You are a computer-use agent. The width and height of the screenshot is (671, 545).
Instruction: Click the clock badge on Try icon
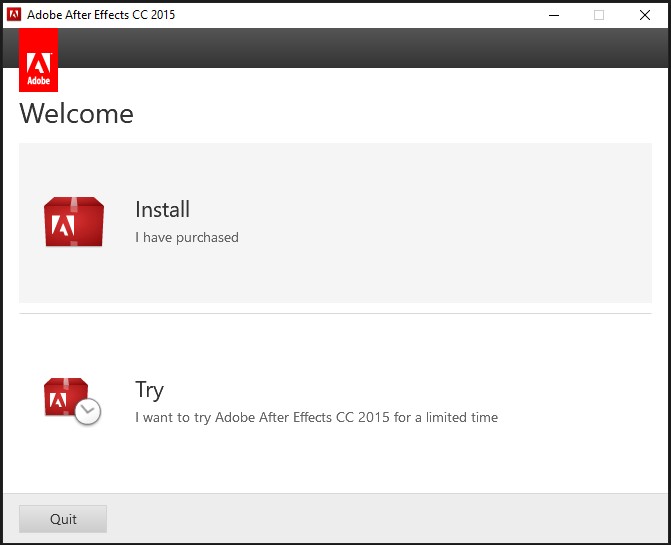[88, 411]
